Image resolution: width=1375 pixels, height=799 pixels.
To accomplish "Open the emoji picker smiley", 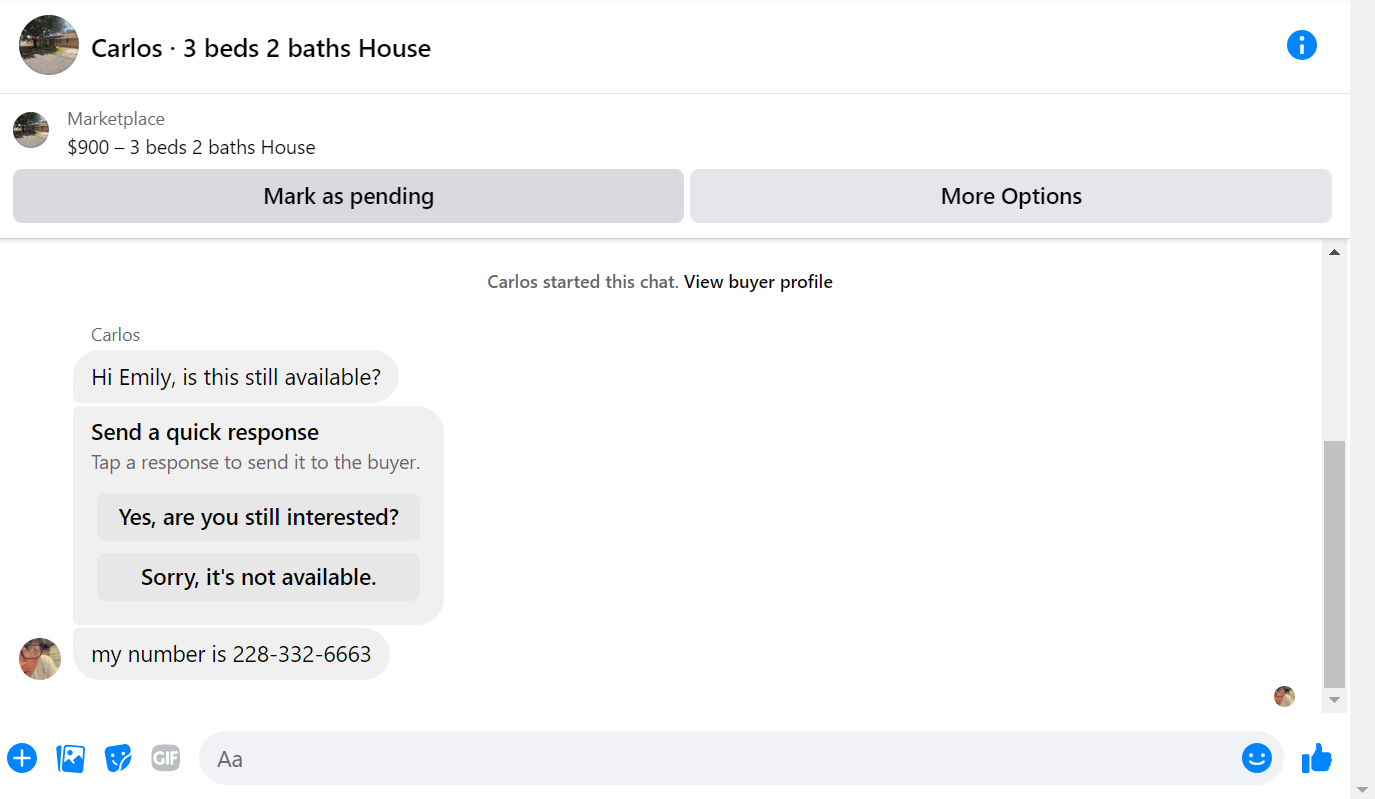I will point(1256,758).
